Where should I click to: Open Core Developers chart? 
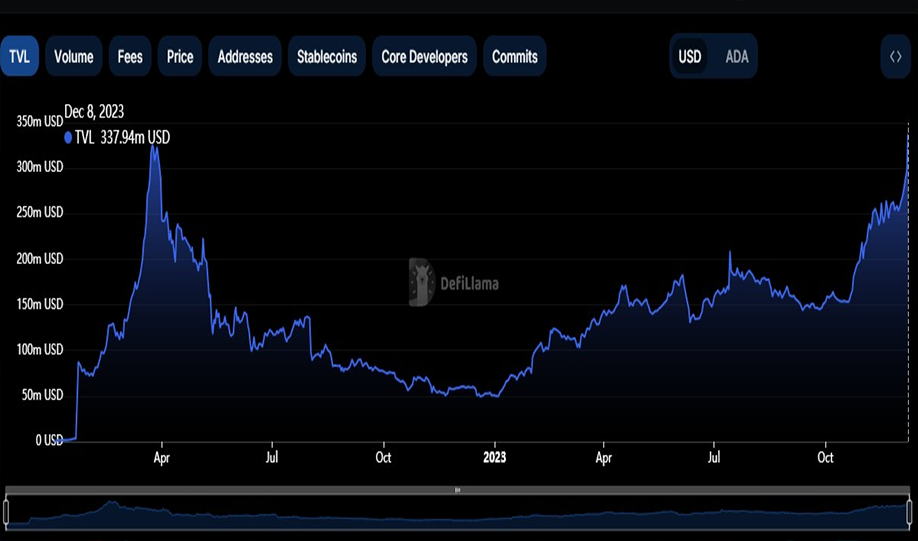tap(424, 56)
